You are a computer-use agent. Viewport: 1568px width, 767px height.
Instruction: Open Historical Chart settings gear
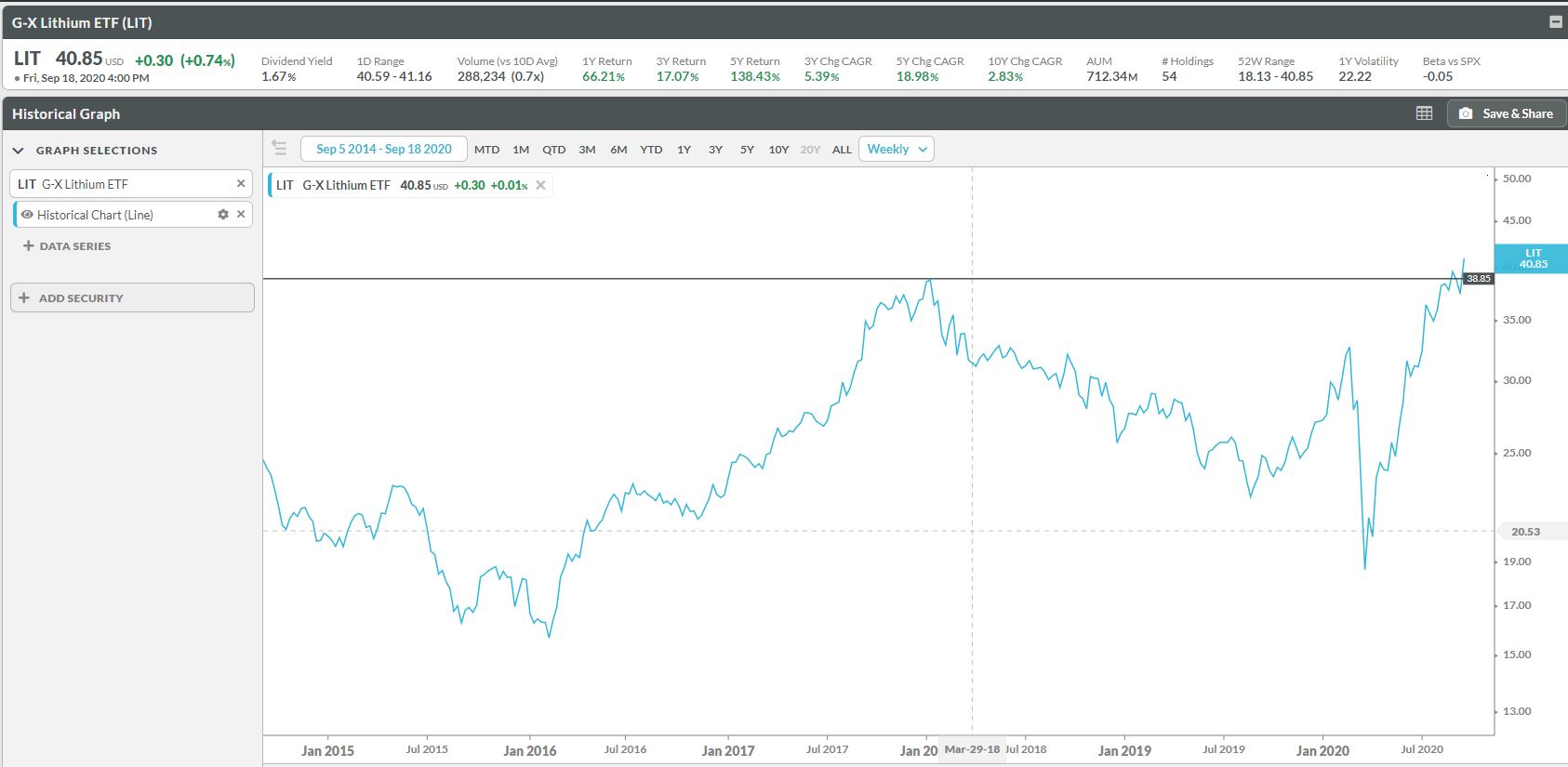tap(223, 215)
